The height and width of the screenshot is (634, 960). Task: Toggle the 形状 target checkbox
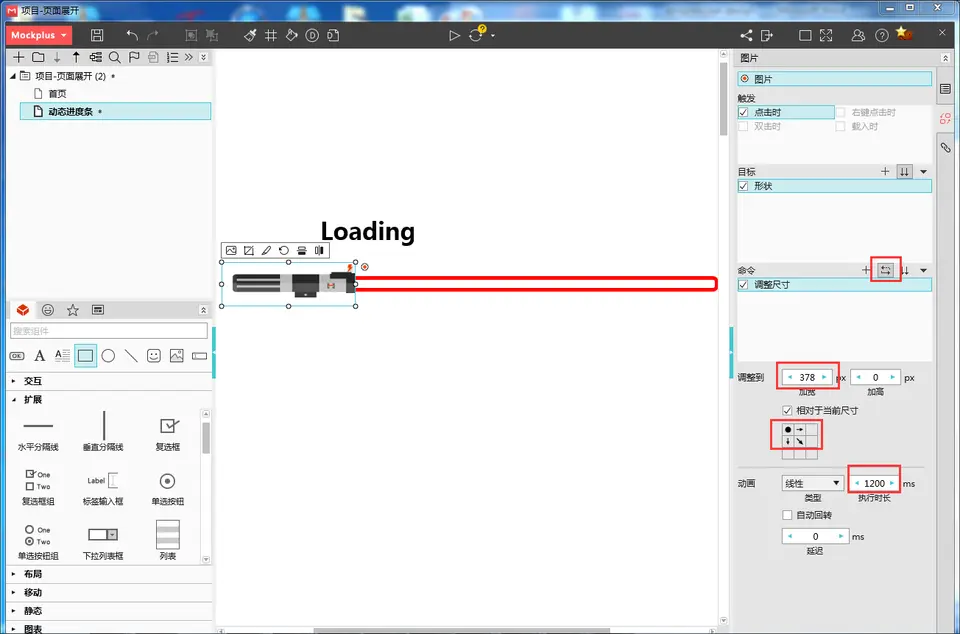pos(743,186)
